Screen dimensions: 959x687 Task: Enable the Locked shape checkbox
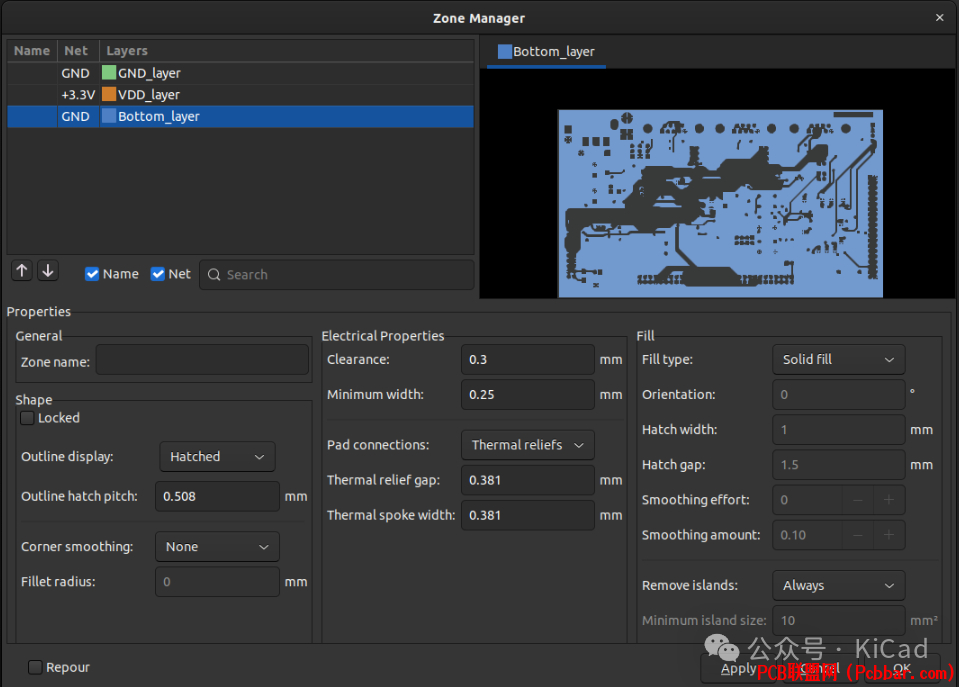[27, 418]
